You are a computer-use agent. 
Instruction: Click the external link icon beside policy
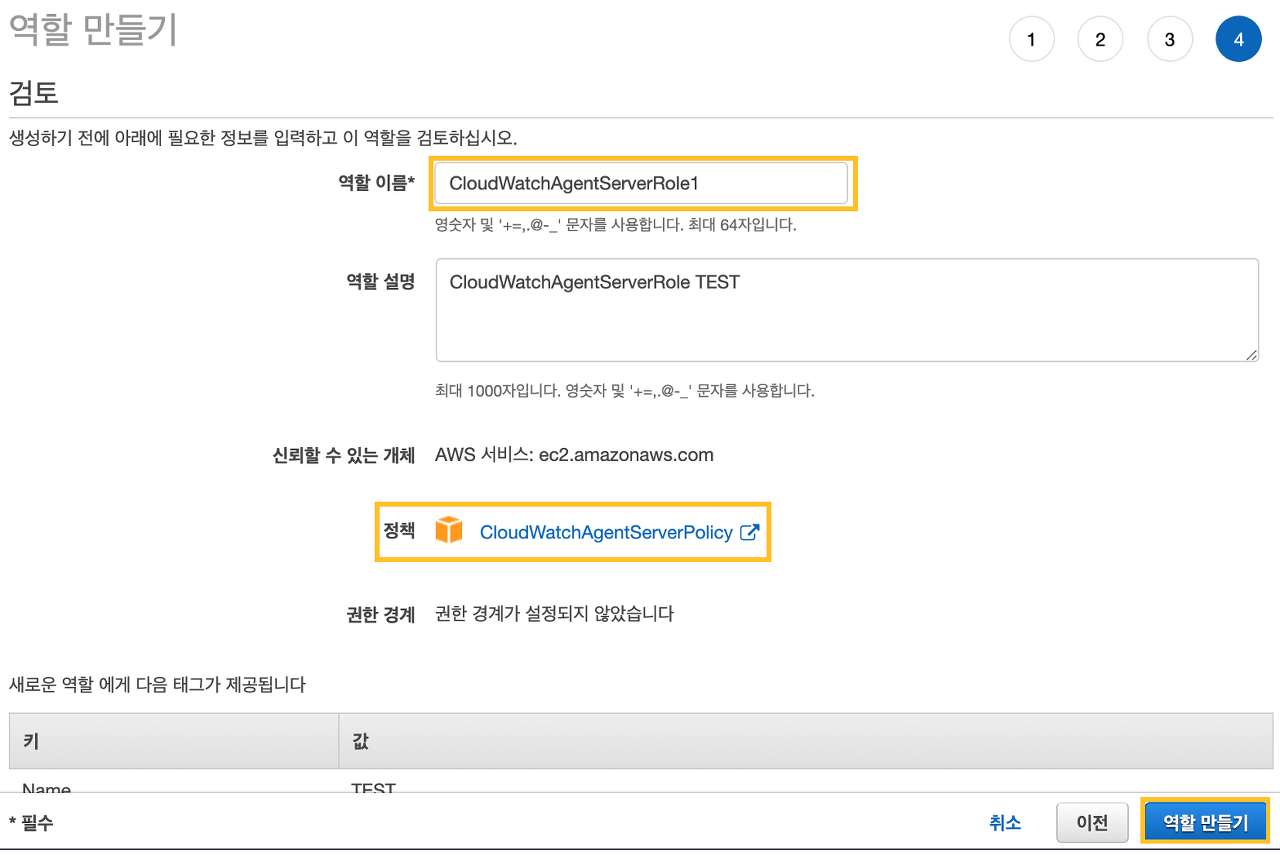pos(749,532)
